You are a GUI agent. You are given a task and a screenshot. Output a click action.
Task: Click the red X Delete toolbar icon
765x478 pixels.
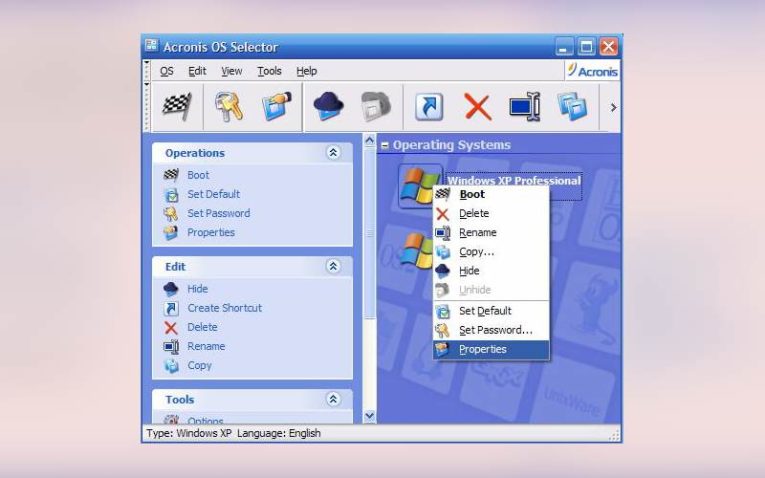(477, 106)
